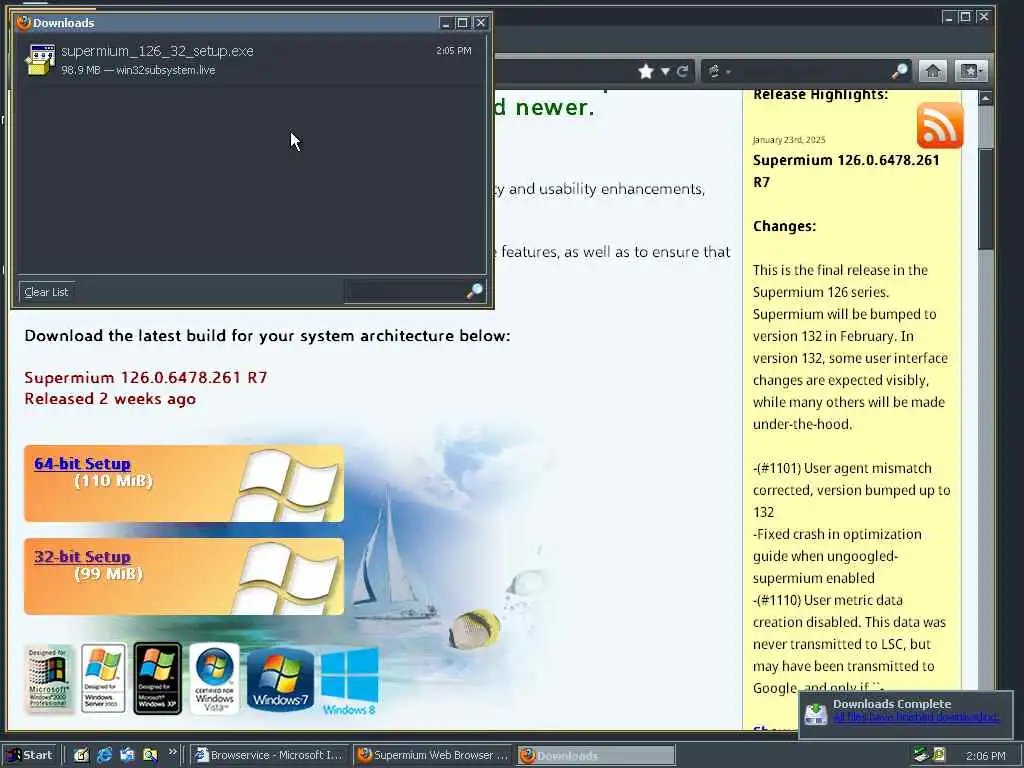Viewport: 1024px width, 768px height.
Task: Open the bookmarks menu toolbar button
Action: click(x=970, y=71)
